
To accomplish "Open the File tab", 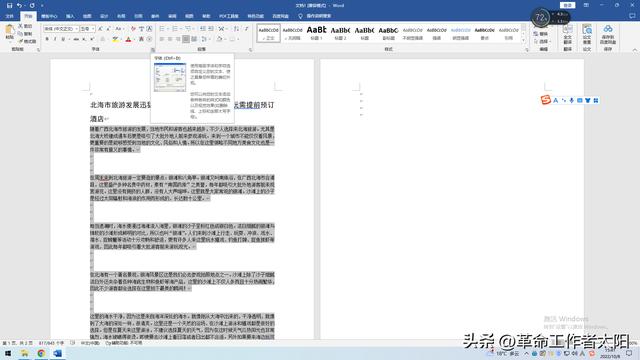I will point(9,16).
